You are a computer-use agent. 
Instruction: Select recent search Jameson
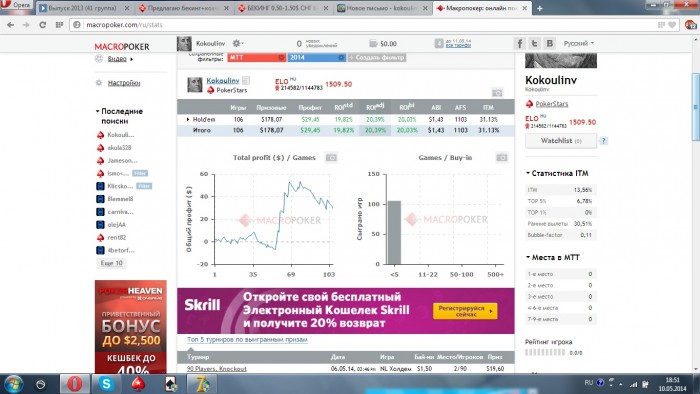122,161
